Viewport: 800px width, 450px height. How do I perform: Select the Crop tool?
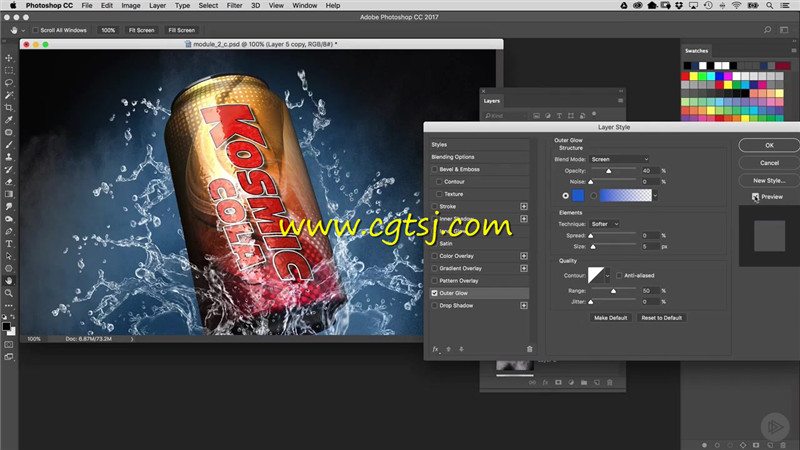click(9, 107)
